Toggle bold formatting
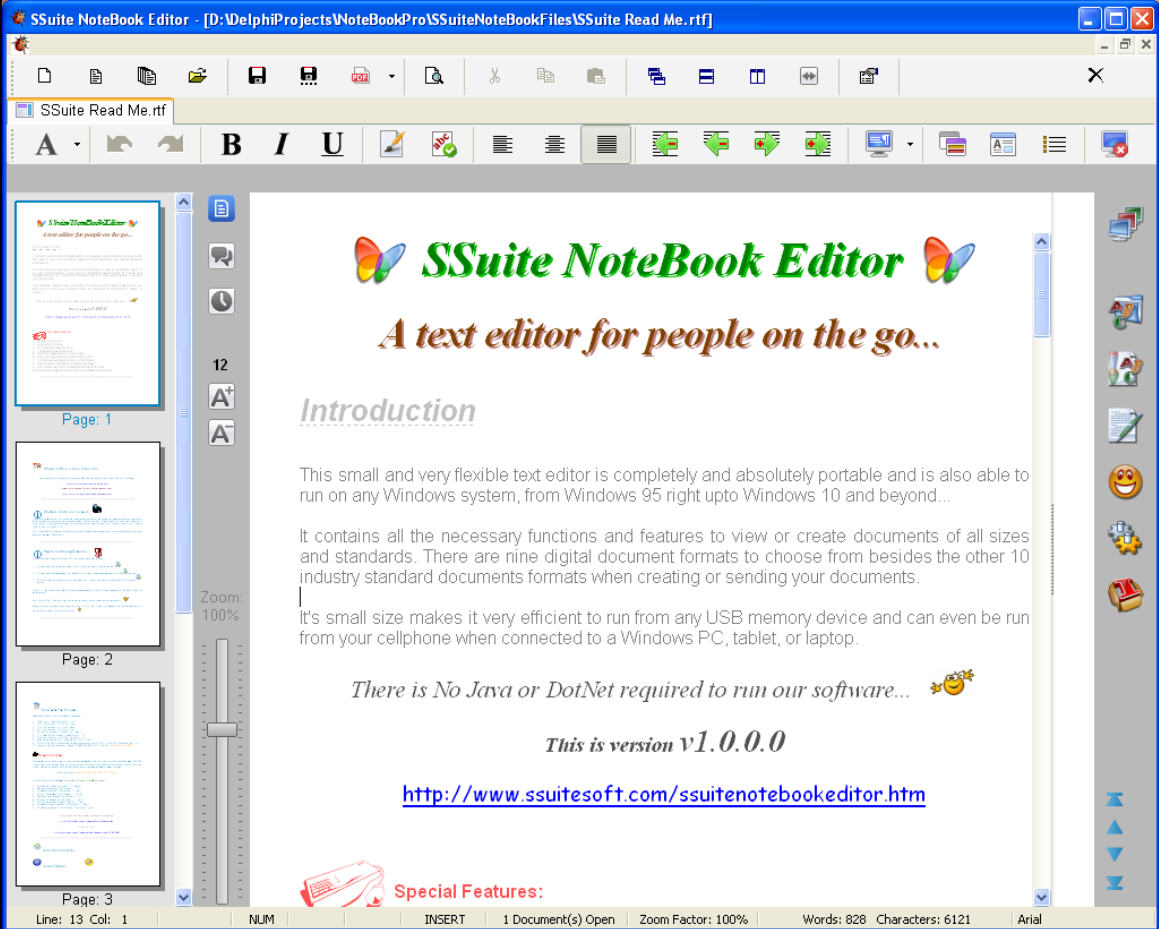The image size is (1159, 929). [231, 143]
